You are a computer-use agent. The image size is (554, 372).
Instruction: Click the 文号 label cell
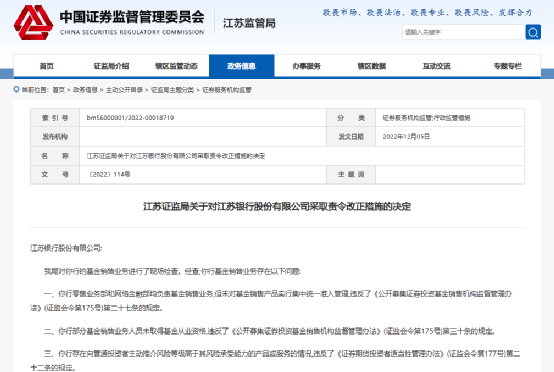55,175
